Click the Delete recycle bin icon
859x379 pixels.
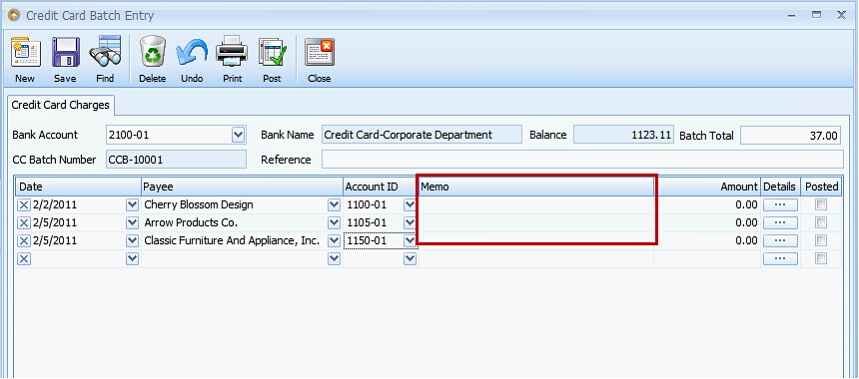coord(152,60)
